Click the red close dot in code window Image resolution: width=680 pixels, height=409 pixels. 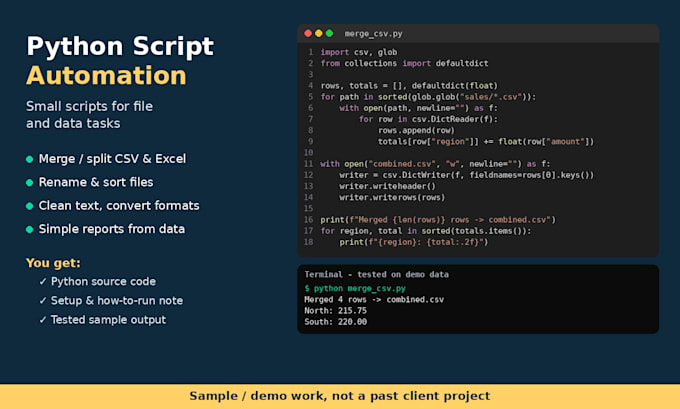tap(308, 33)
